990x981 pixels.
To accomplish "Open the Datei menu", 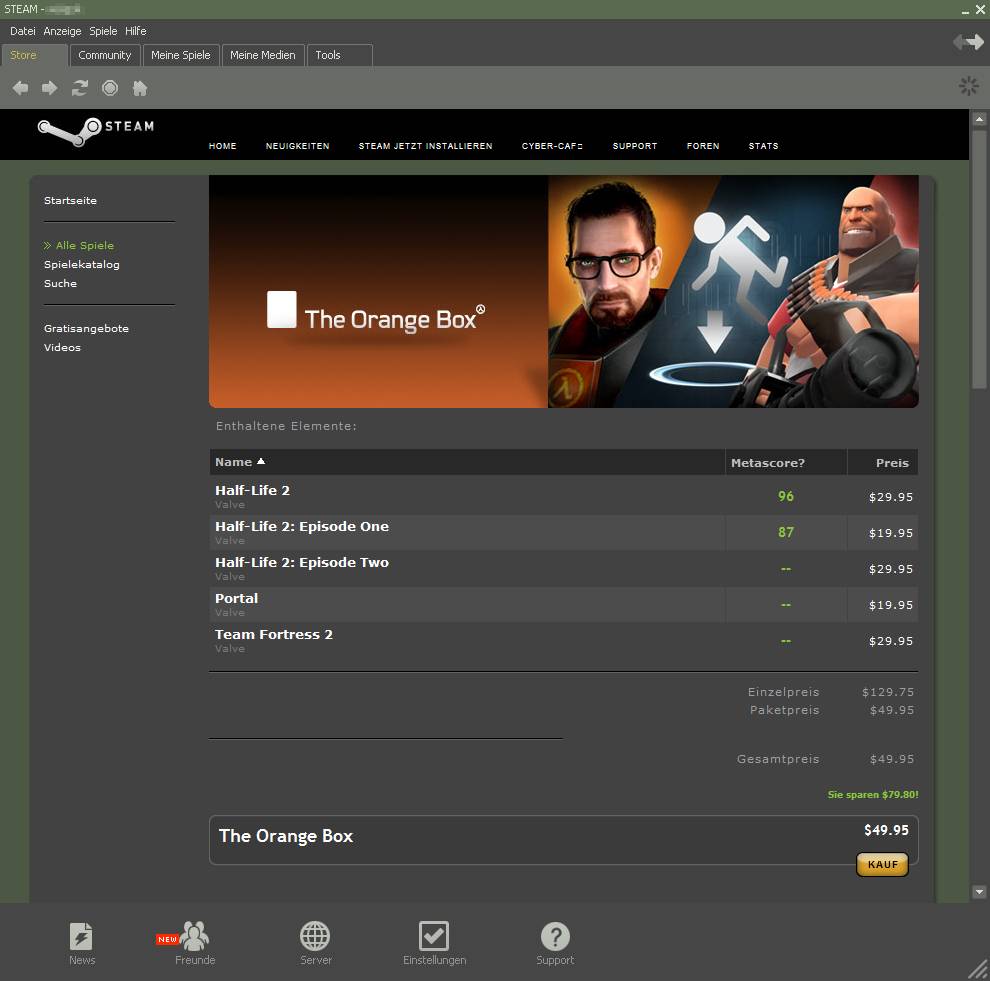I will tap(22, 31).
